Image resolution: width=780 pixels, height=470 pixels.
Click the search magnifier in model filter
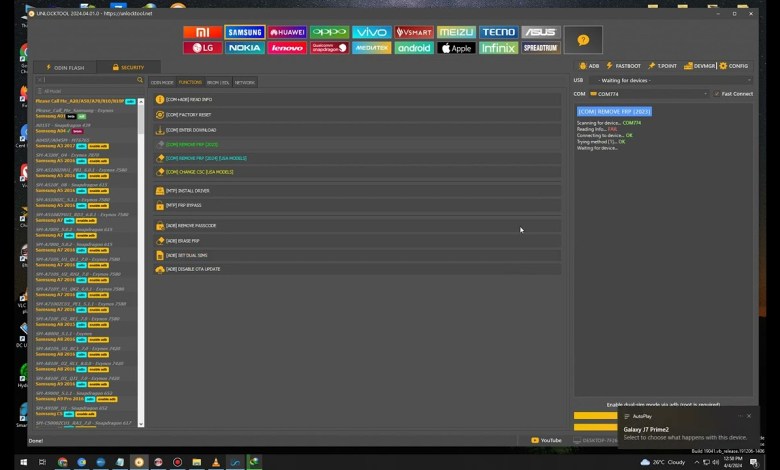[140, 80]
